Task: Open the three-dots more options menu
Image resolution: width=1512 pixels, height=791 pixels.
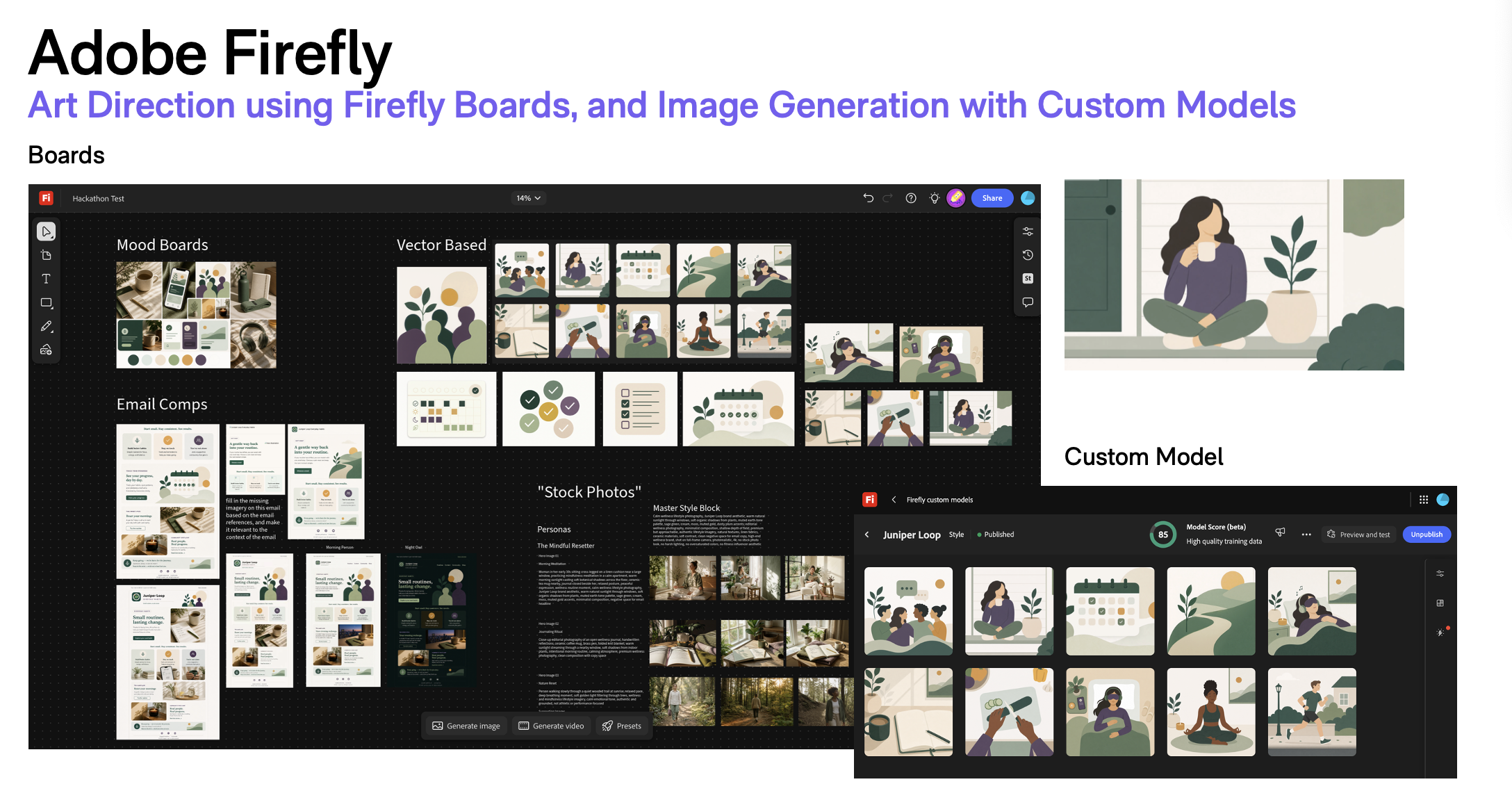Action: (x=1306, y=535)
